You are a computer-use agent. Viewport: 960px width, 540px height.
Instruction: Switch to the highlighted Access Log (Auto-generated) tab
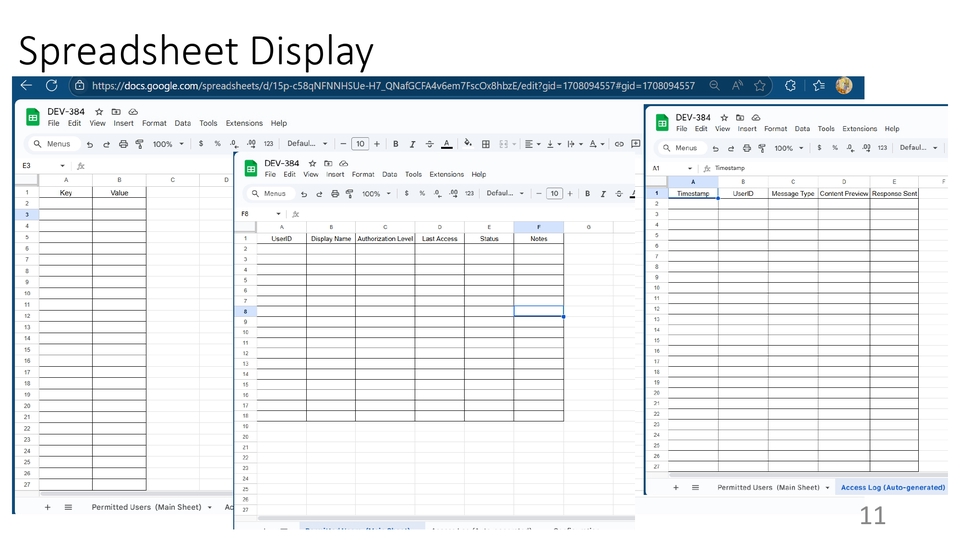coord(892,488)
